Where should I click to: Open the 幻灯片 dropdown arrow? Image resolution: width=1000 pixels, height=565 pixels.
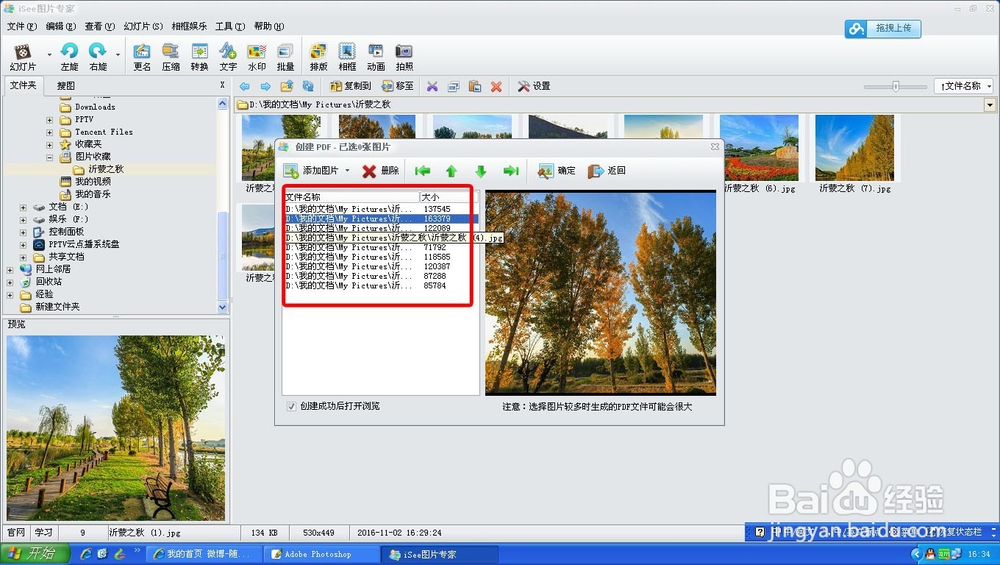click(49, 55)
